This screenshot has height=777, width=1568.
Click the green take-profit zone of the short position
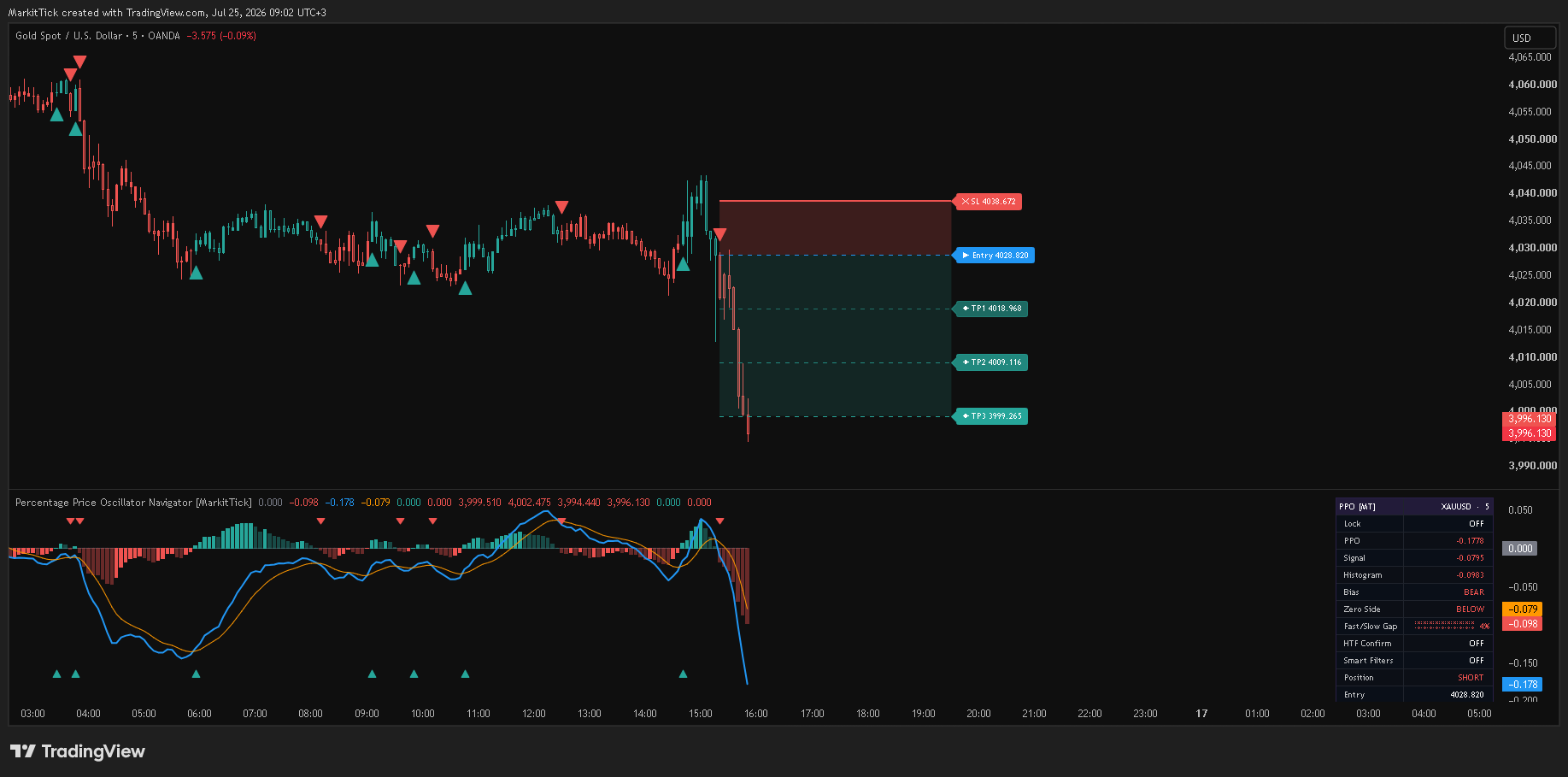[835, 335]
